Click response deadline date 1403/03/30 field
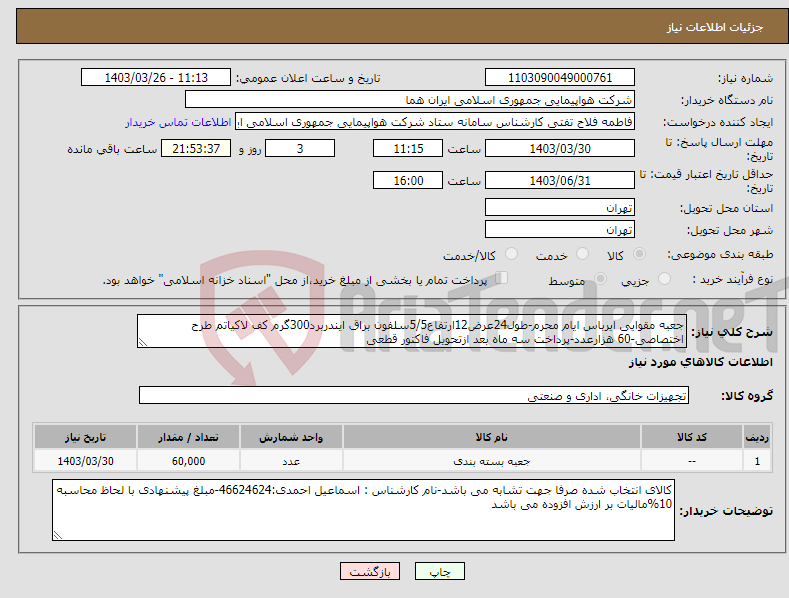 pyautogui.click(x=560, y=148)
